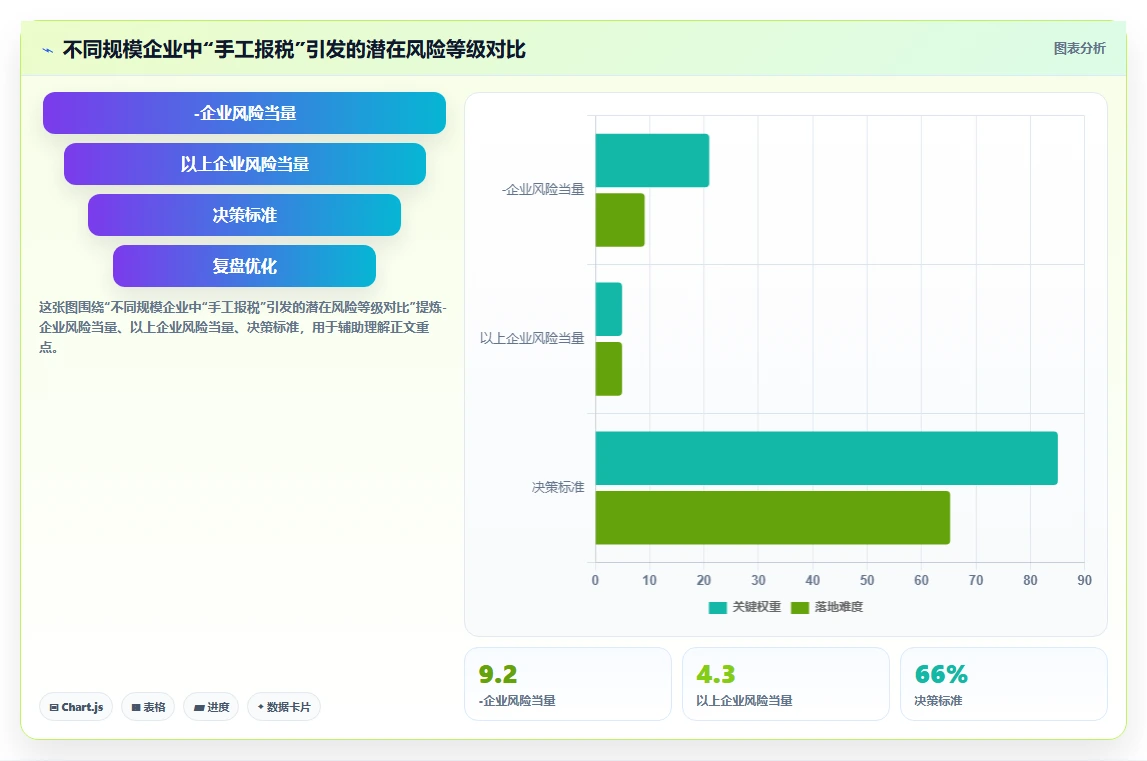Click the teal bar for 决策标准
The image size is (1147, 761).
827,458
